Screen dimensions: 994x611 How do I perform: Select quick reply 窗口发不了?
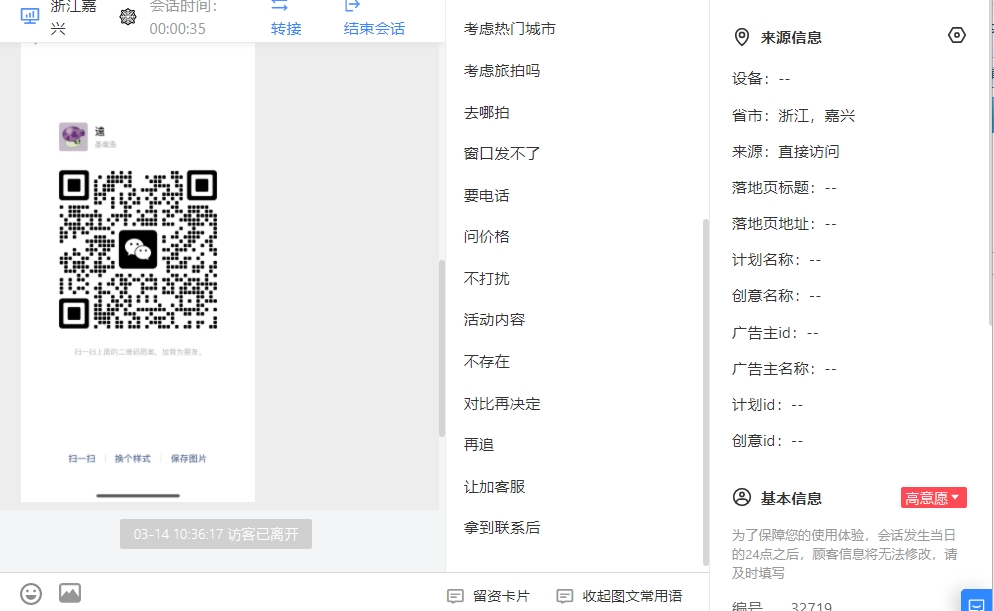(x=502, y=154)
